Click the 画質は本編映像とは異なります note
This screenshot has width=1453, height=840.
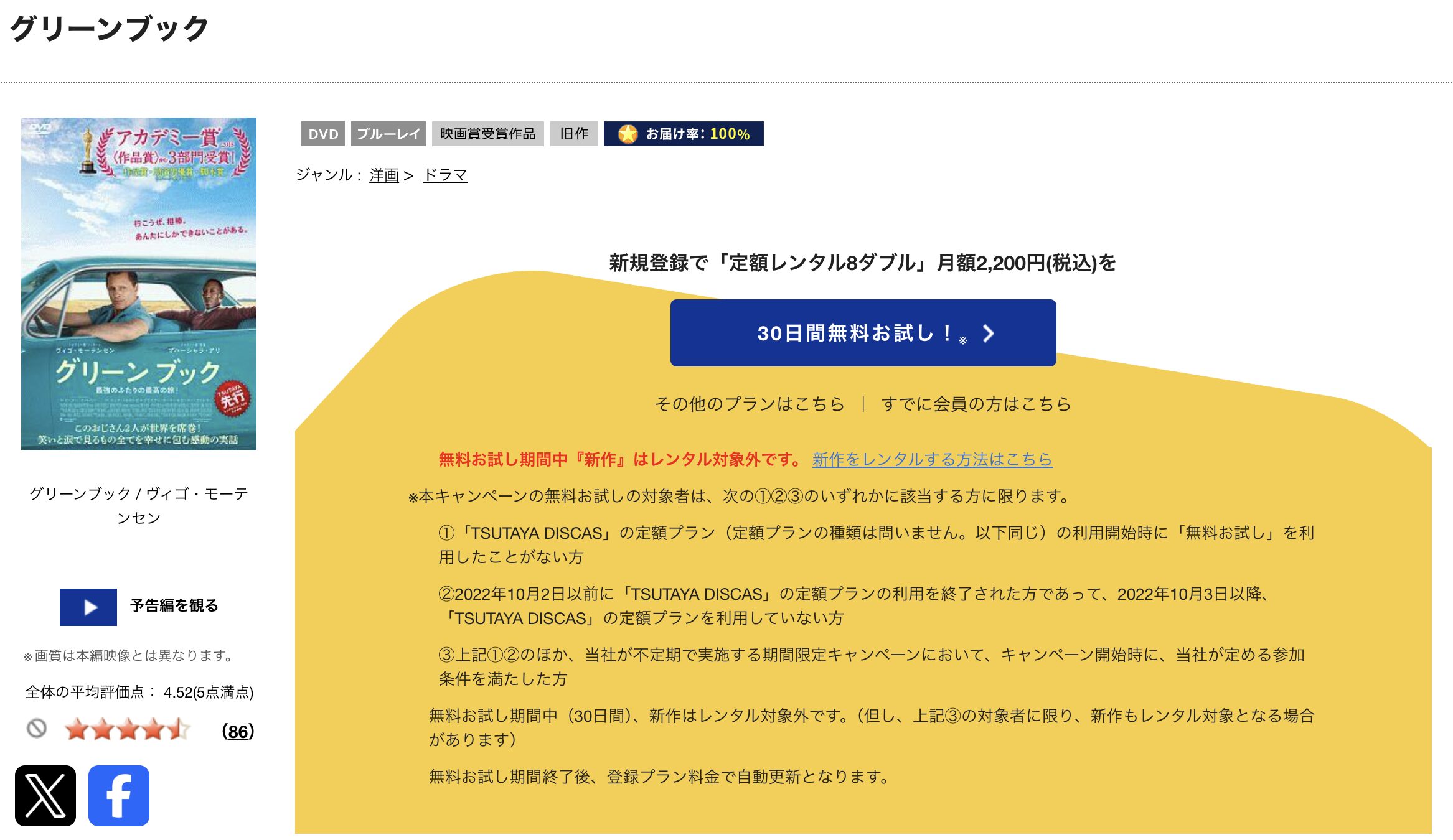[x=128, y=656]
